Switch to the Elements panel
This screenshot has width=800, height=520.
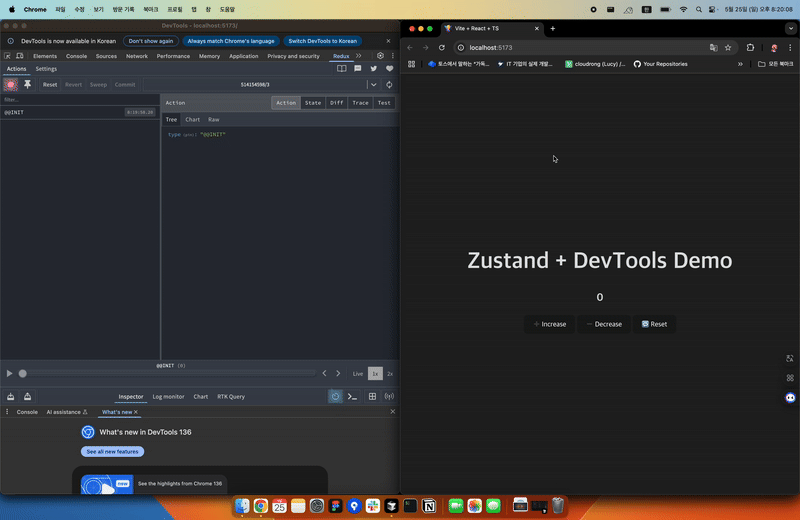point(45,56)
